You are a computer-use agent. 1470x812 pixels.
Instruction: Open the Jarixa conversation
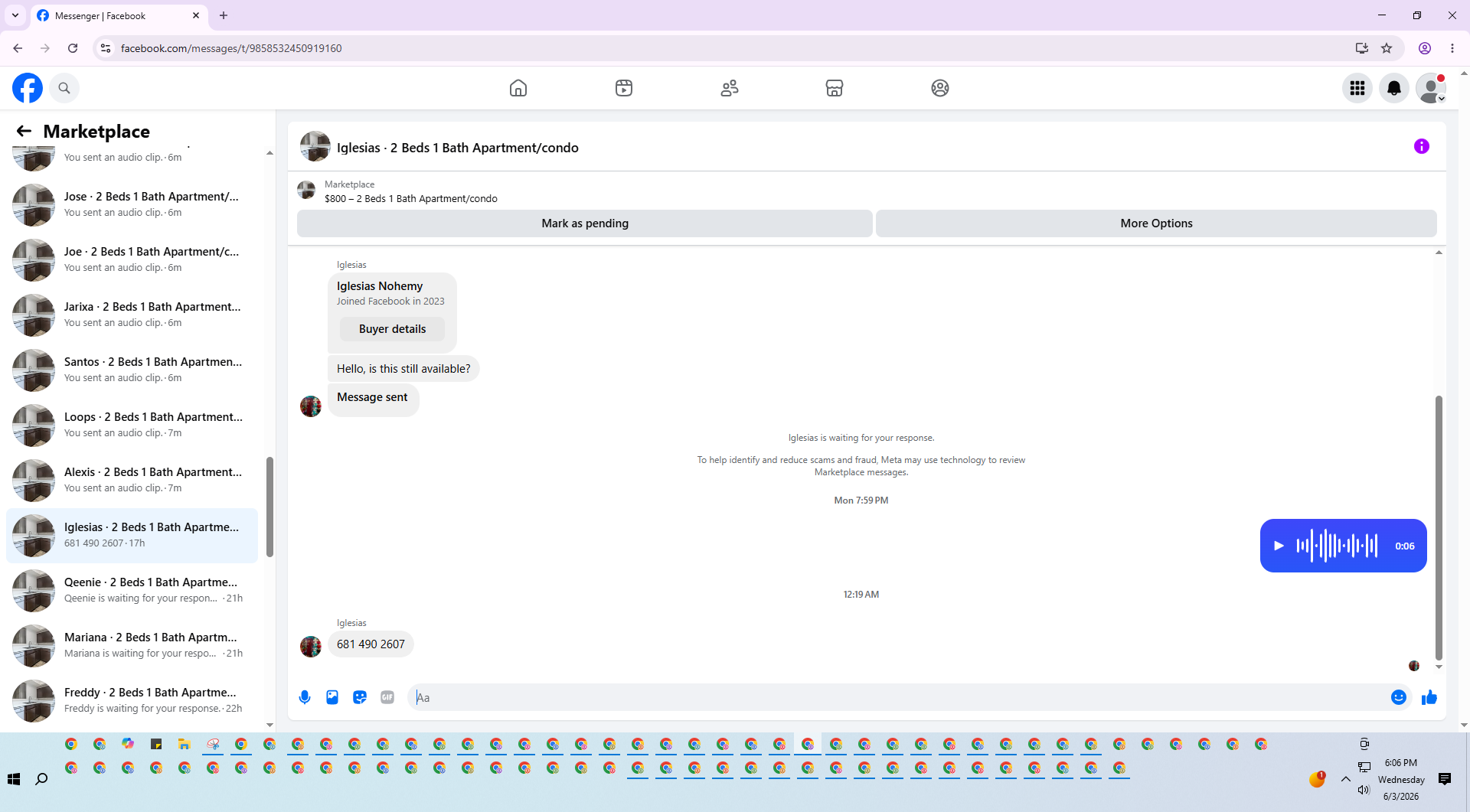tap(132, 315)
